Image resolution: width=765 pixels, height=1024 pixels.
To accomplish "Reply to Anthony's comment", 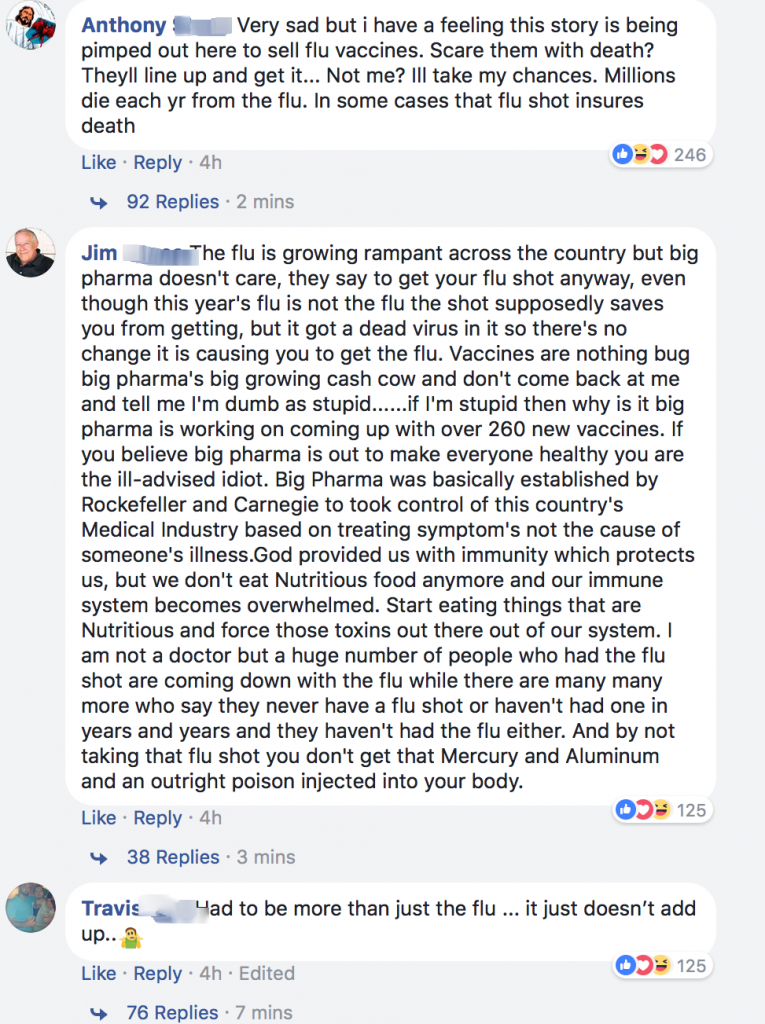I will tap(157, 162).
